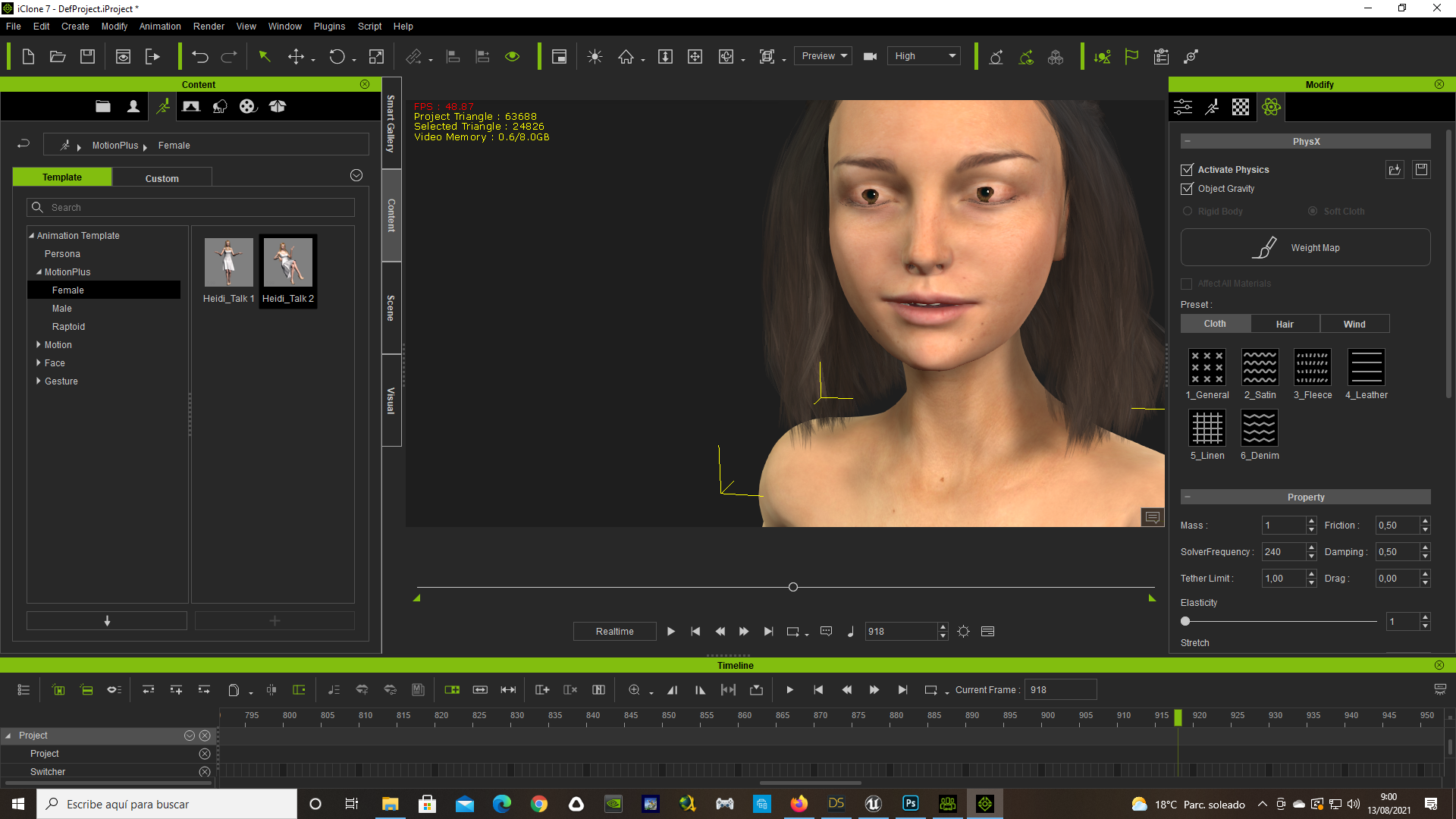Collapse the Animation Template tree node
This screenshot has width=1456, height=819.
point(32,236)
